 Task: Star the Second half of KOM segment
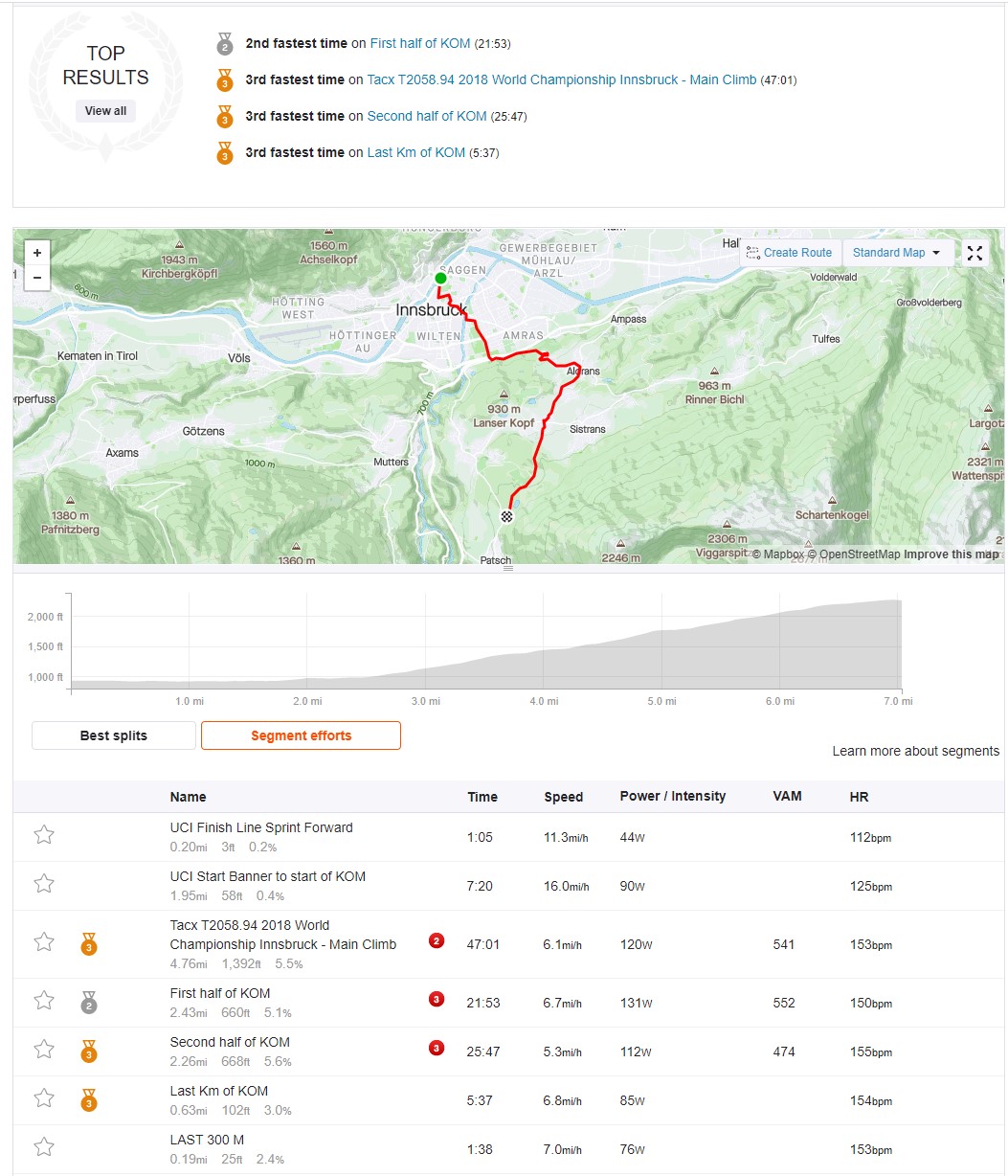(x=44, y=1050)
